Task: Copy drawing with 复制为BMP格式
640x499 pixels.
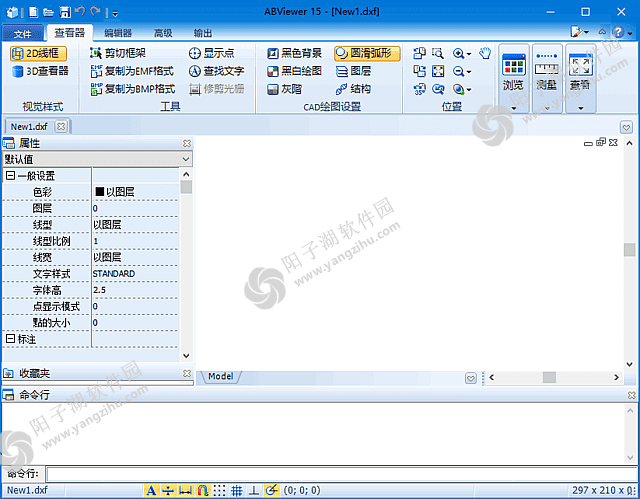Action: [x=133, y=89]
